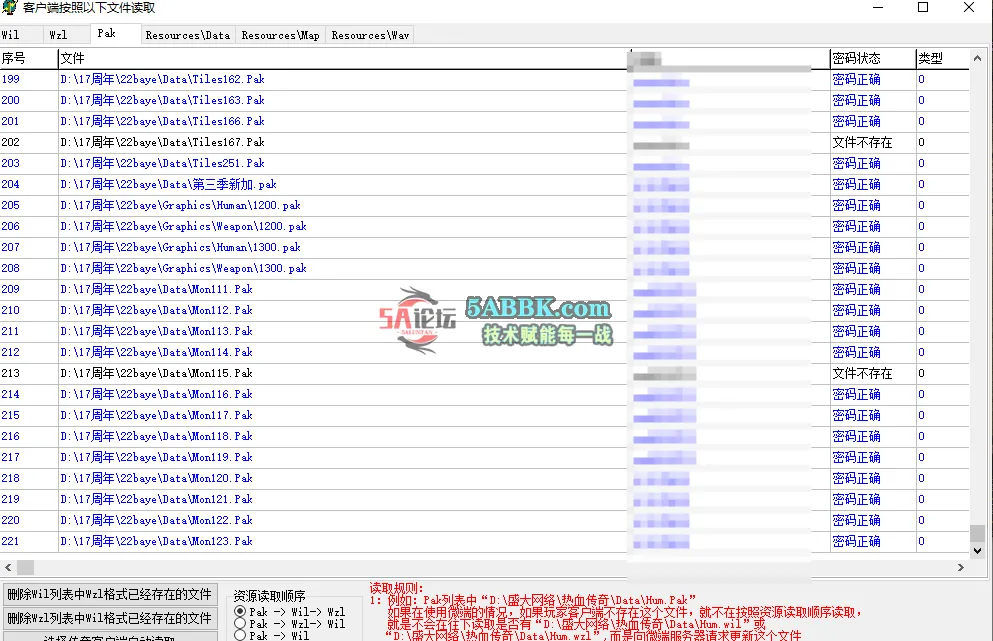Select file row Mon115.Pak
The width and height of the screenshot is (993, 641).
(x=484, y=373)
